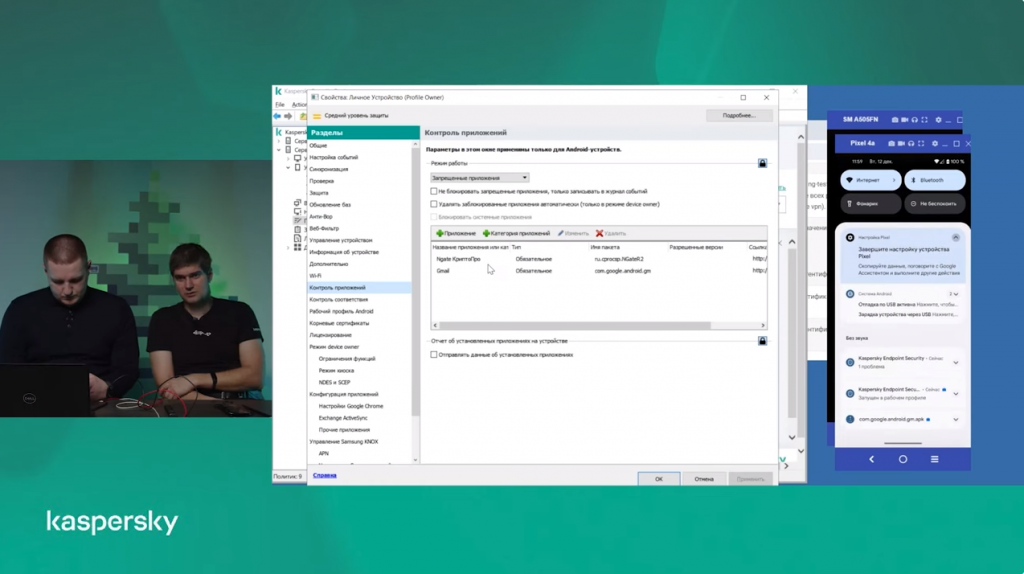Select the Веб-Фильтр section
This screenshot has width=1024, height=574.
tap(324, 229)
